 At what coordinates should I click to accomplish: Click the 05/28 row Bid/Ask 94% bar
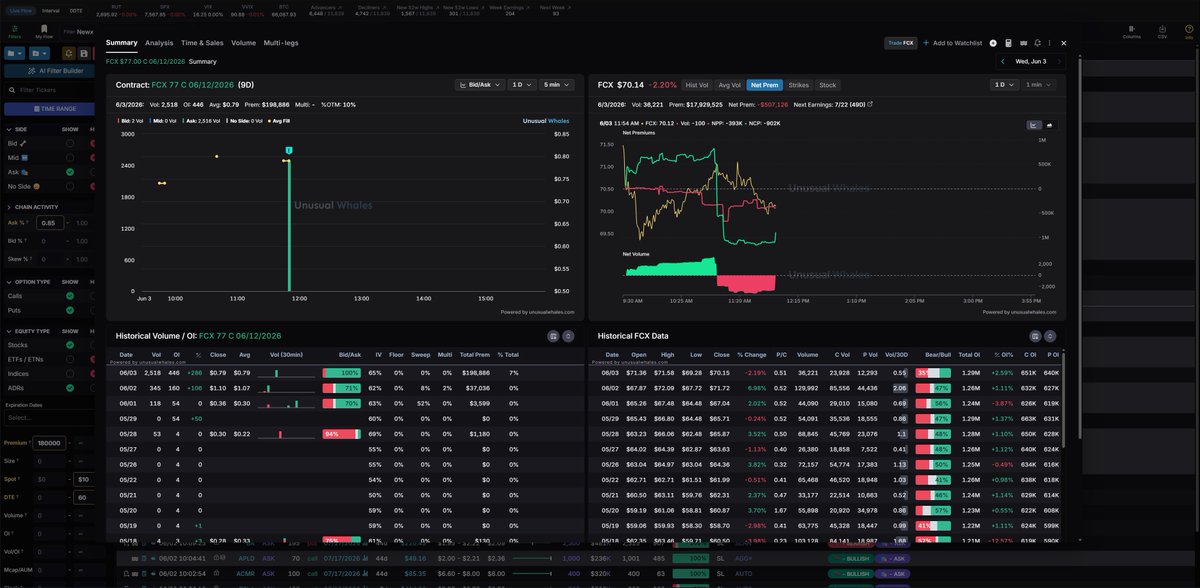click(x=341, y=434)
